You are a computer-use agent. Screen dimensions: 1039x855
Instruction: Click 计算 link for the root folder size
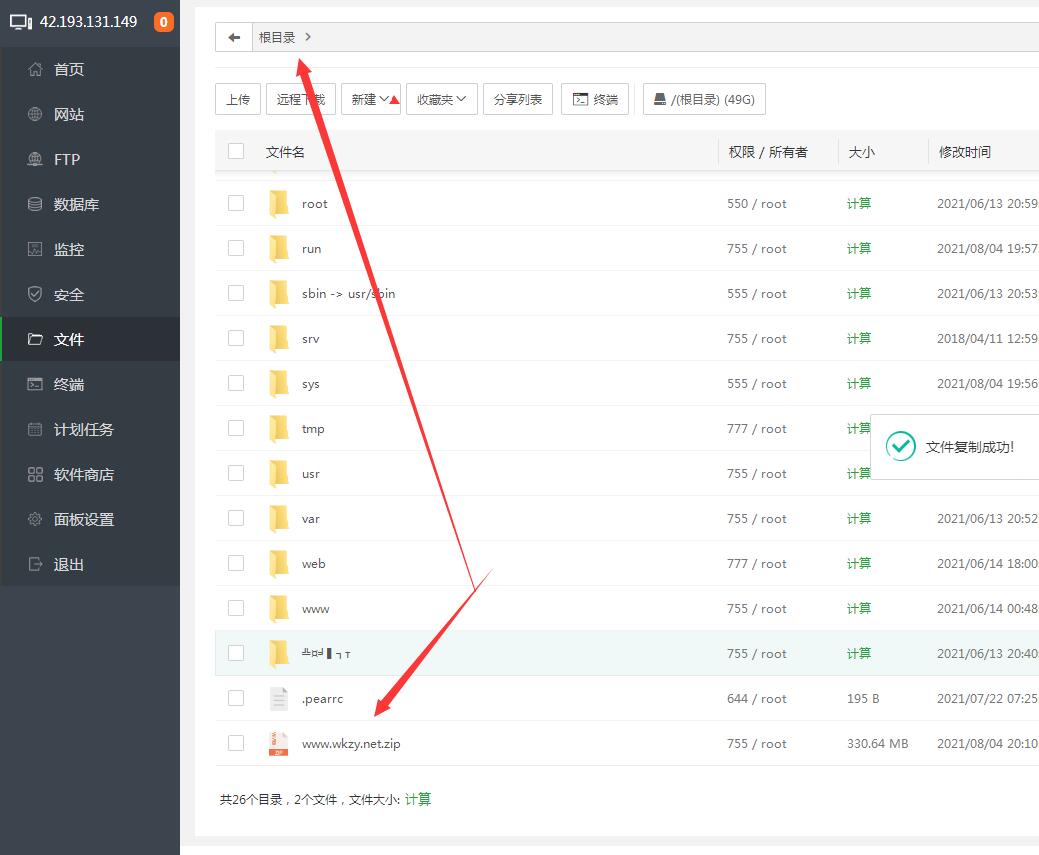coord(858,203)
